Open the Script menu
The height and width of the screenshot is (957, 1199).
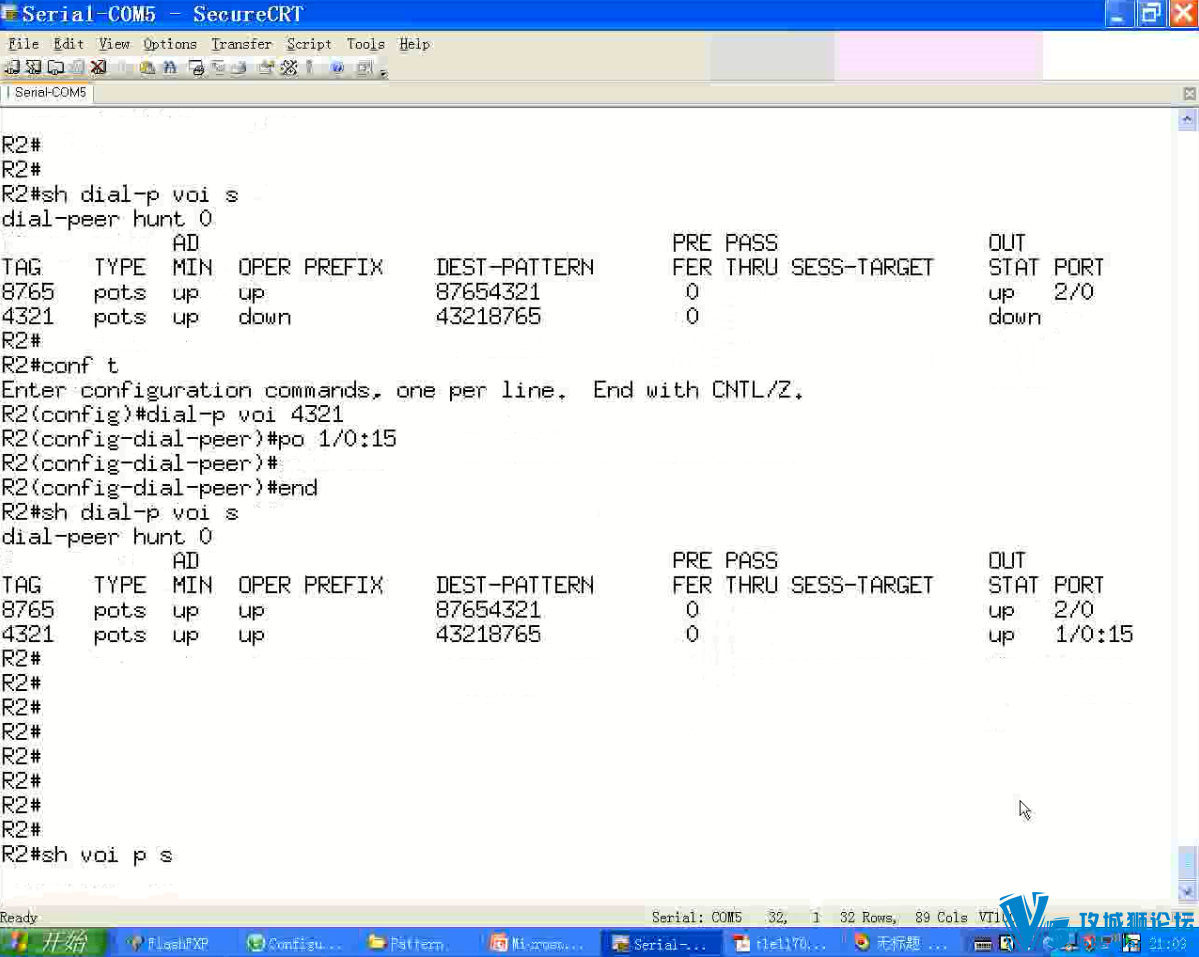pyautogui.click(x=309, y=44)
